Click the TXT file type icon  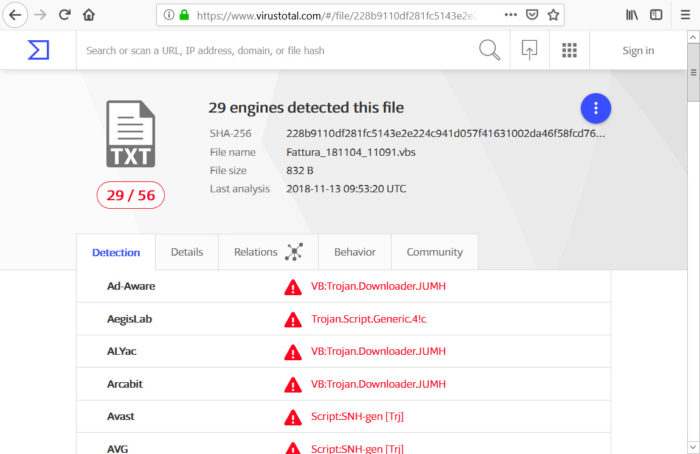(130, 134)
